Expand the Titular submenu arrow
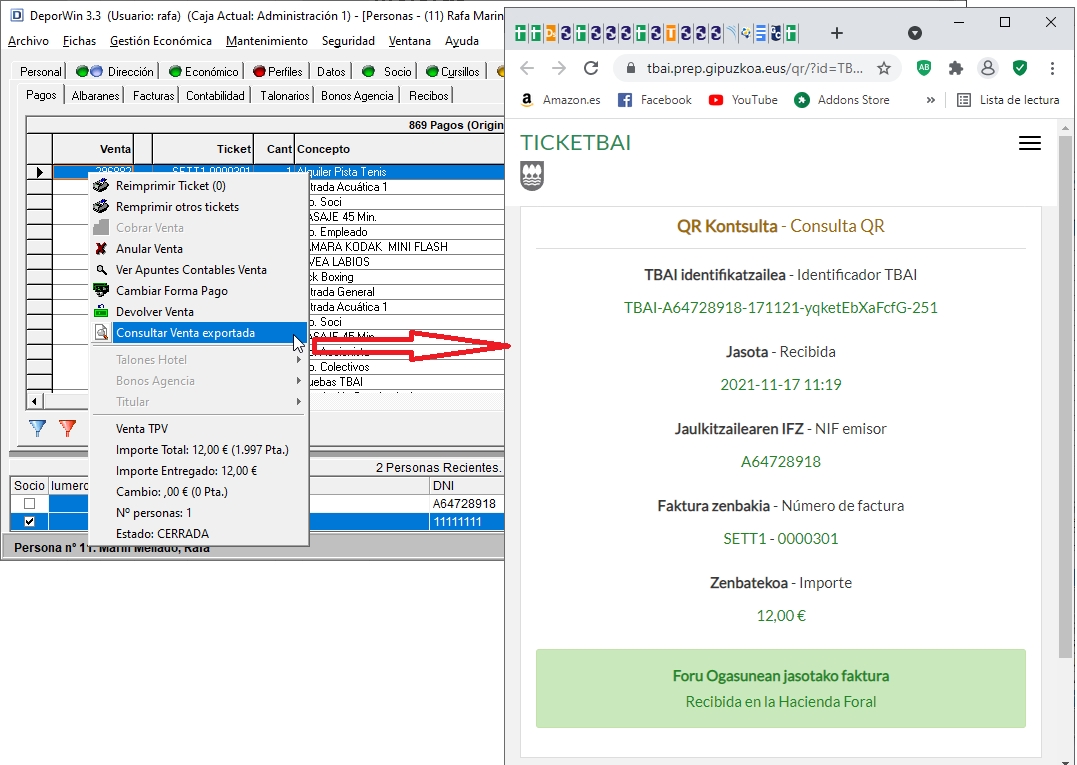Screen dimensions: 1077x765 (x=299, y=402)
